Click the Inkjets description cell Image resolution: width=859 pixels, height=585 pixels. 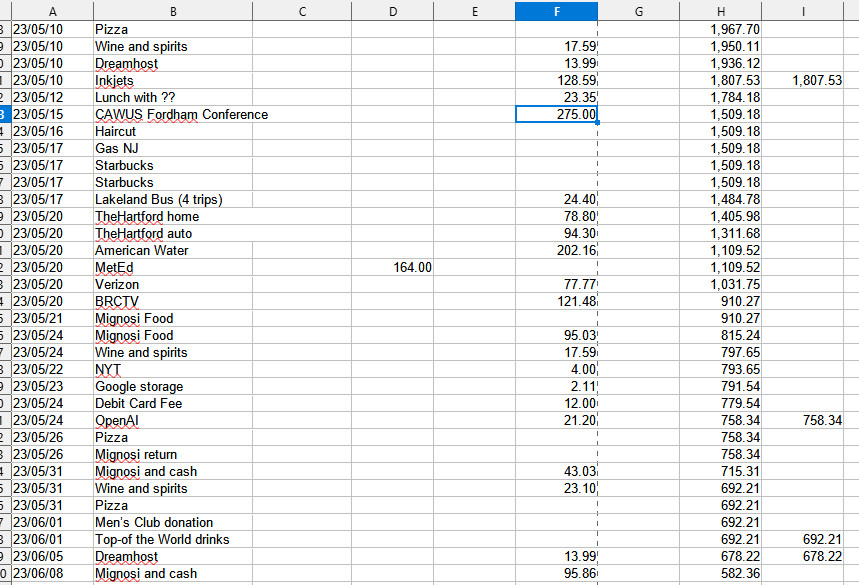173,80
